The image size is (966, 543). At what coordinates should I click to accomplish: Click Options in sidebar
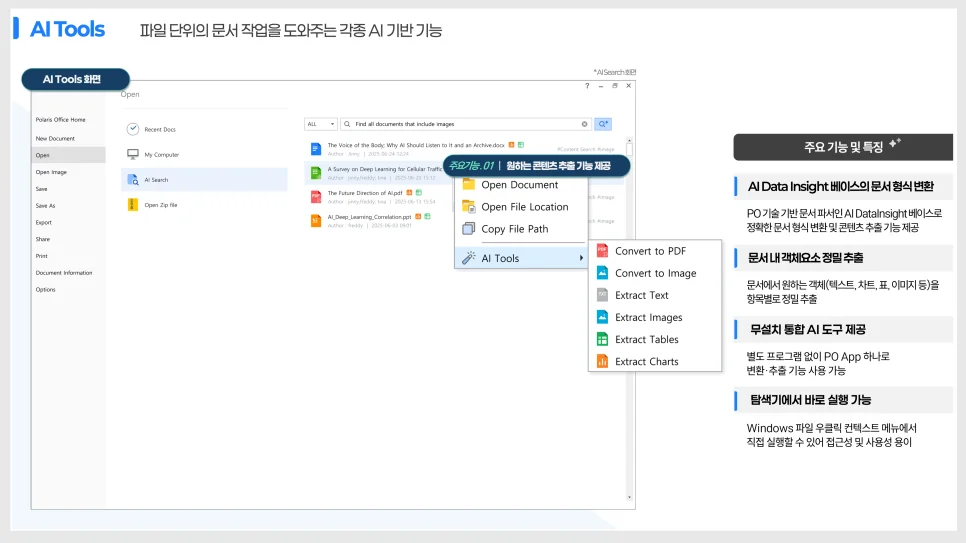[45, 289]
